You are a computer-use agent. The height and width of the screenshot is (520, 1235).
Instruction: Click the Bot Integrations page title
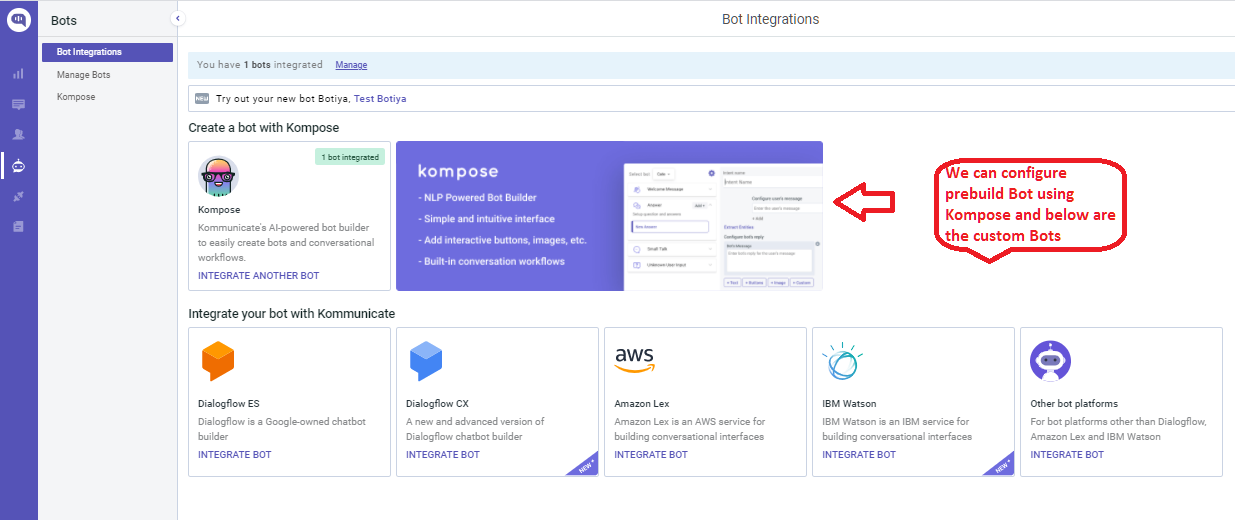coord(770,19)
